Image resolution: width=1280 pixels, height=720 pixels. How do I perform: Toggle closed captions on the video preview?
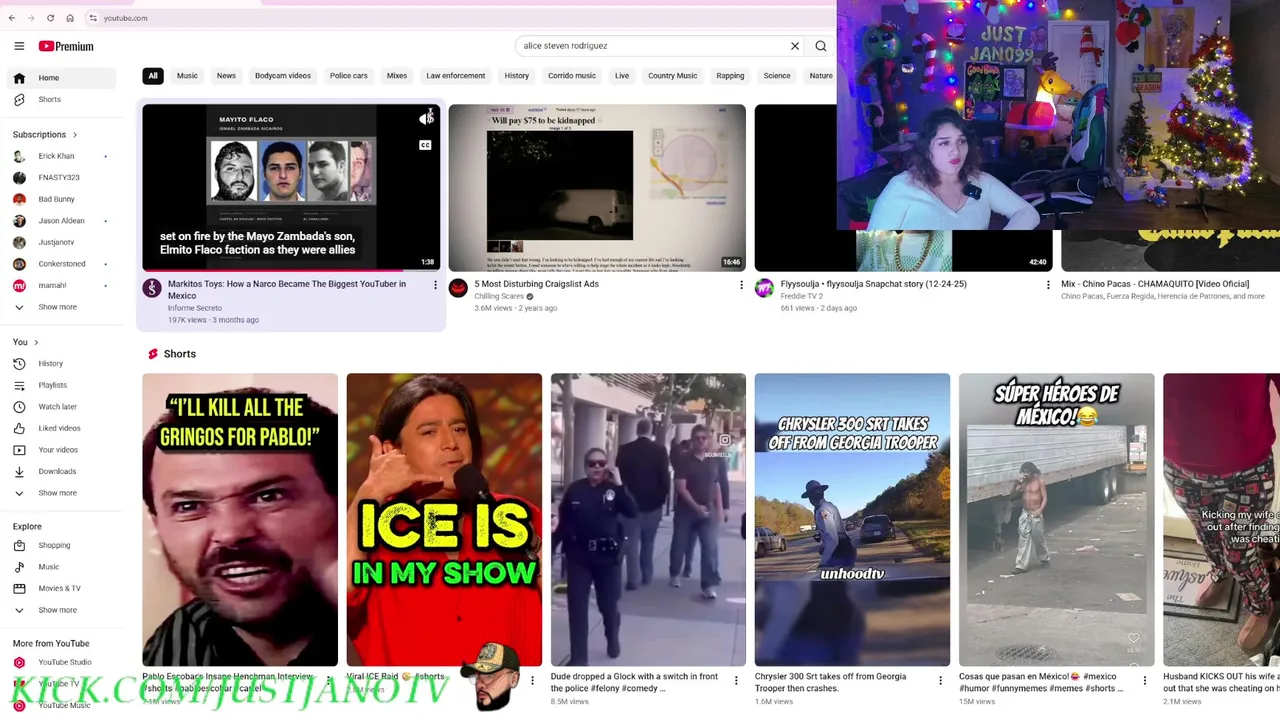point(425,145)
